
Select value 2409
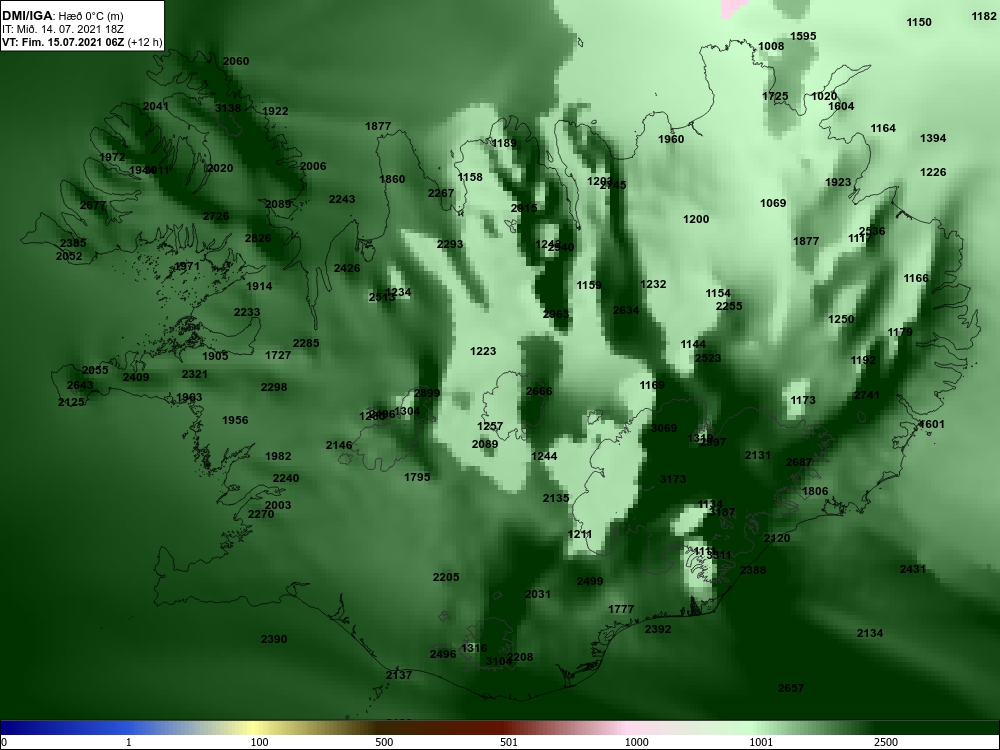pyautogui.click(x=136, y=377)
